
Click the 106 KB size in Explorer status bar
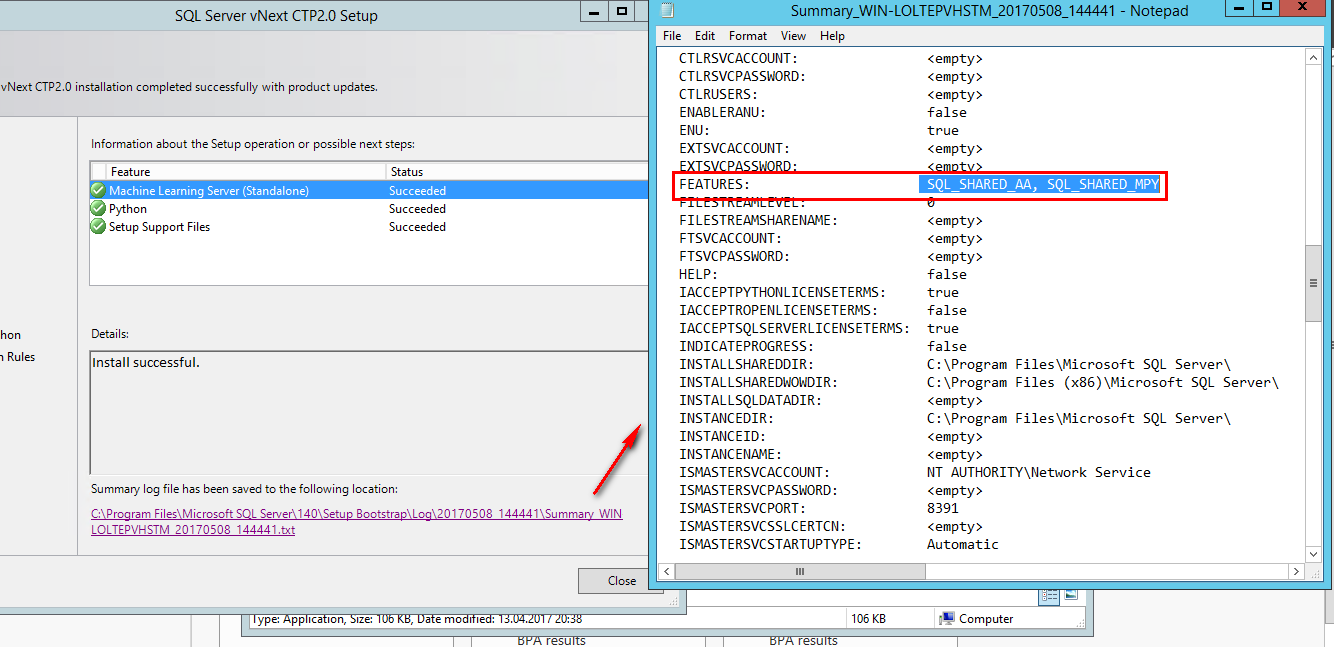868,619
